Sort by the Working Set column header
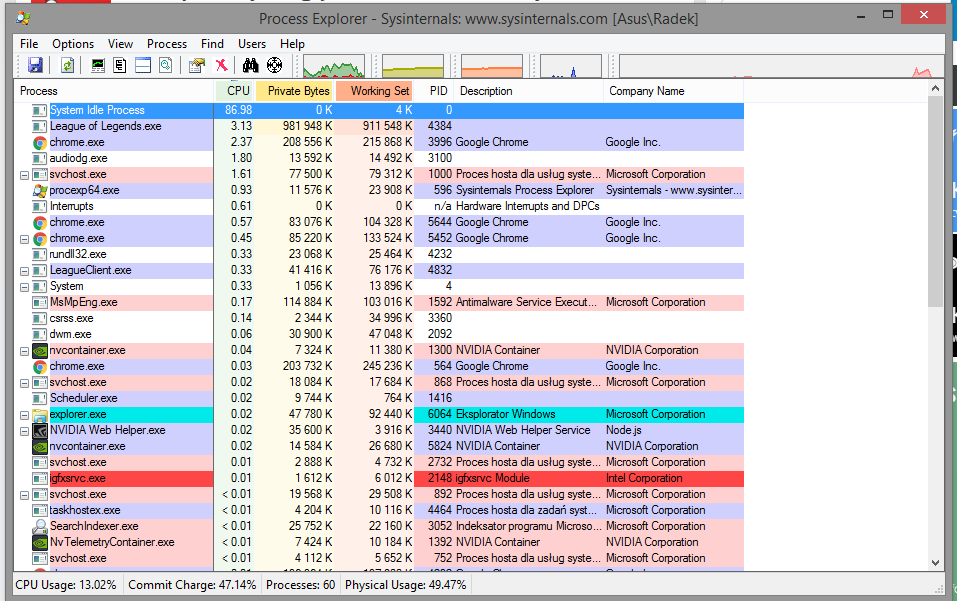Viewport: 957px width, 601px height. coord(374,91)
